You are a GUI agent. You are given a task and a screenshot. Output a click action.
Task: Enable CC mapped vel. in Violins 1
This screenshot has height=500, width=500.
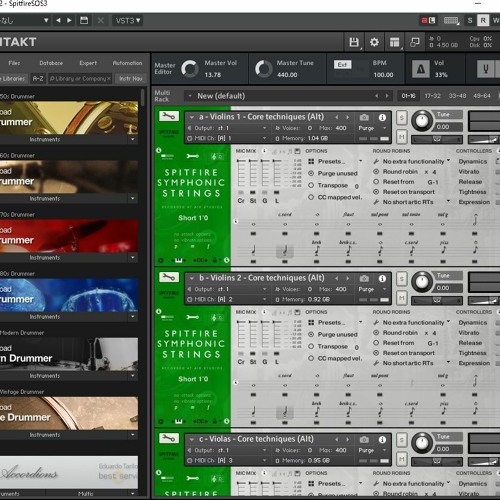tap(311, 197)
